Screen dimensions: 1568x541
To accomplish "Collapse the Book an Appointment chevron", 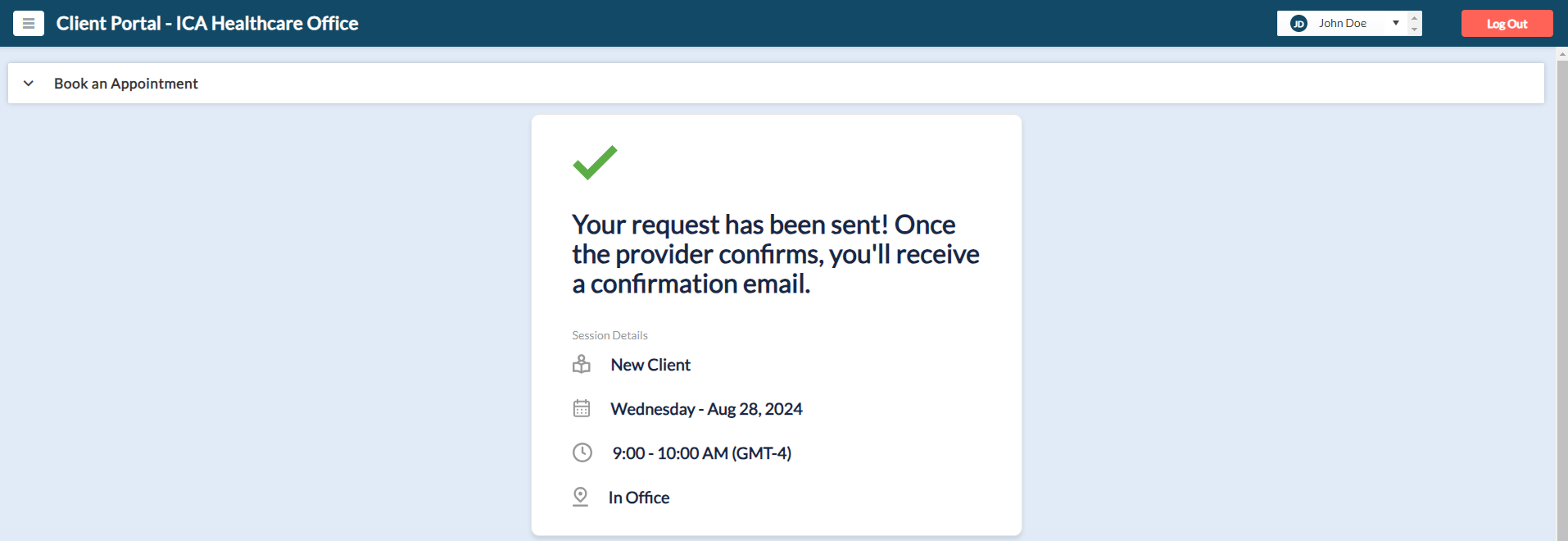I will pos(29,84).
